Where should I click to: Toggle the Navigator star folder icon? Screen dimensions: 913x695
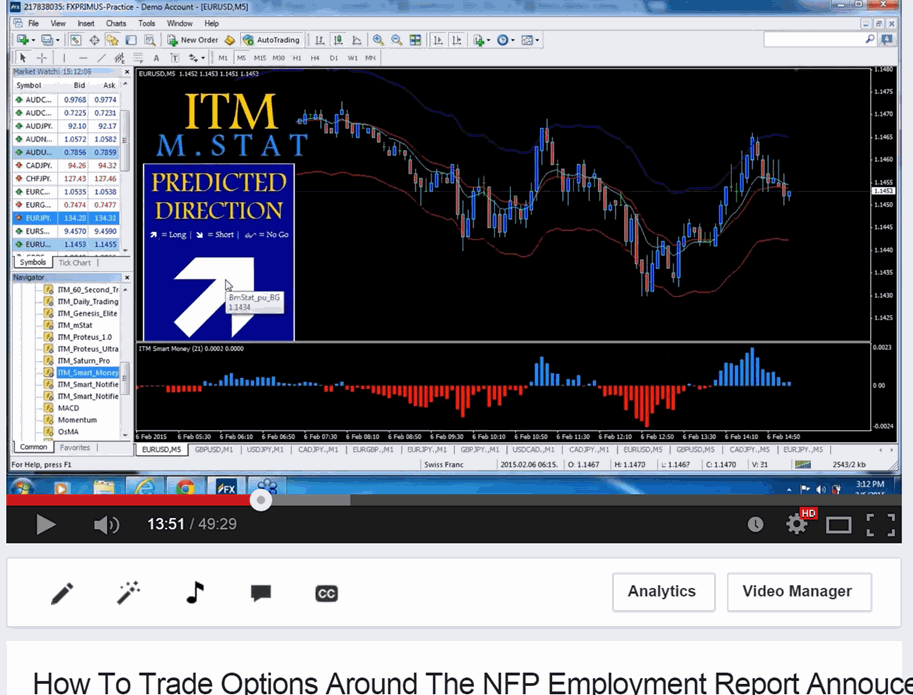pos(112,40)
